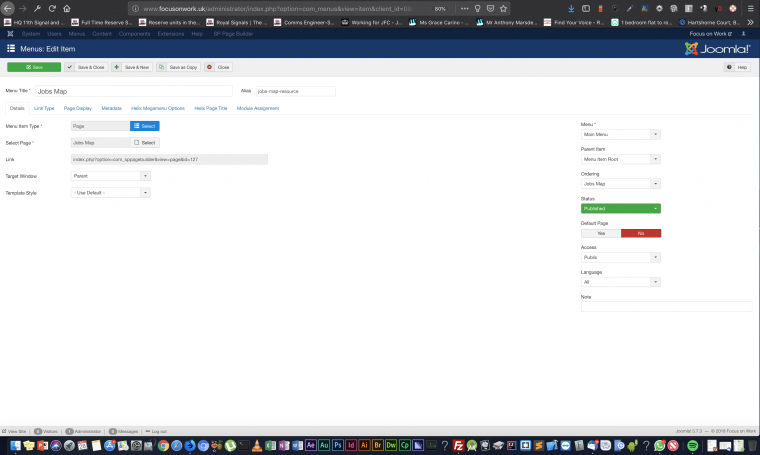Switch to the Page Display tab
Viewport: 760px width, 455px height.
[x=78, y=108]
